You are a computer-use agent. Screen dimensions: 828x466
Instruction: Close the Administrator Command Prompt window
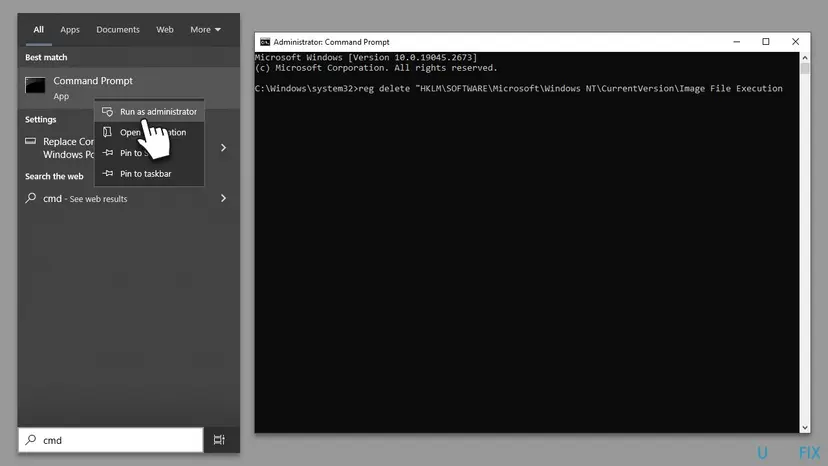(795, 42)
